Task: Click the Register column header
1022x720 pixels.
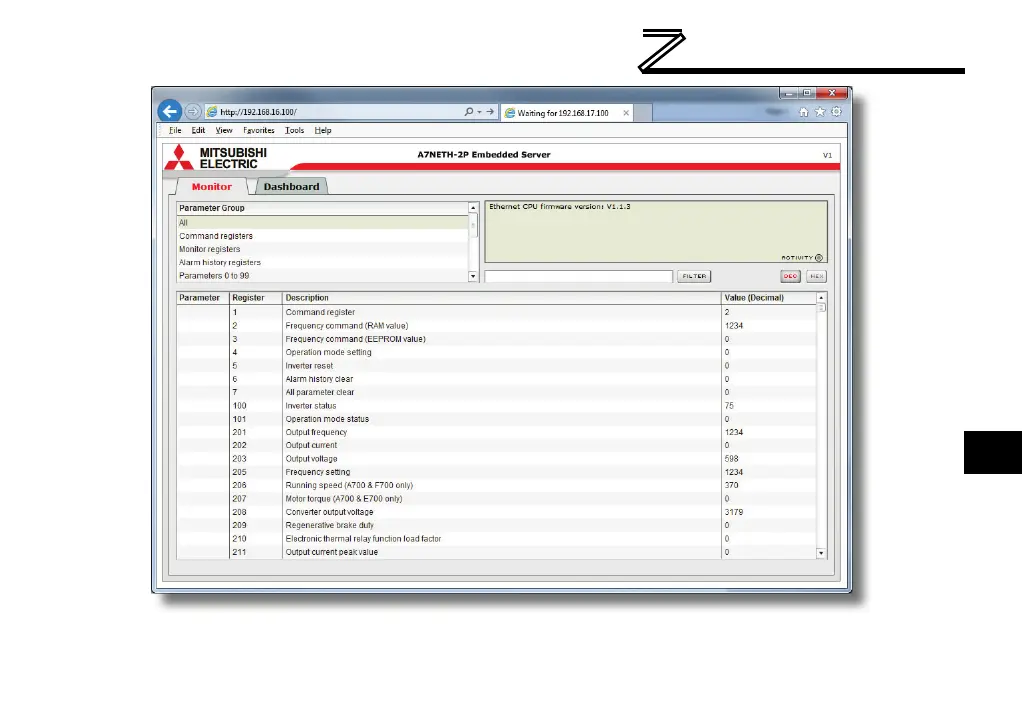Action: pyautogui.click(x=256, y=298)
